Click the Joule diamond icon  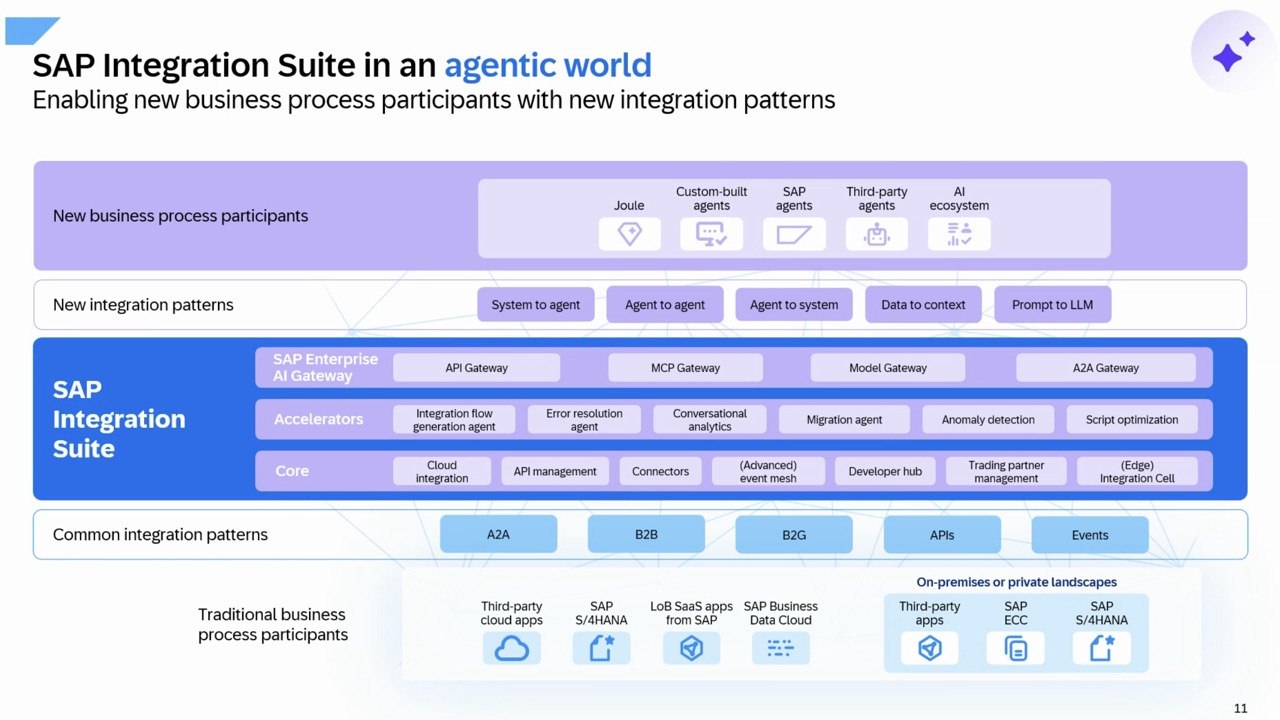pyautogui.click(x=629, y=234)
